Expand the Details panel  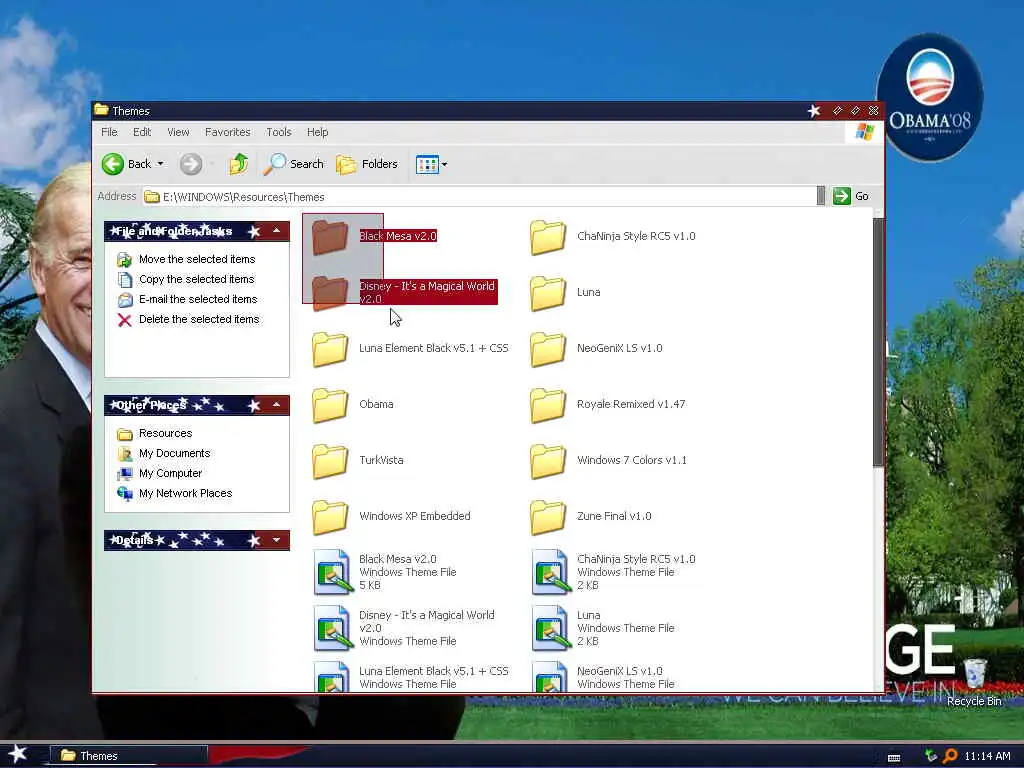coord(277,540)
